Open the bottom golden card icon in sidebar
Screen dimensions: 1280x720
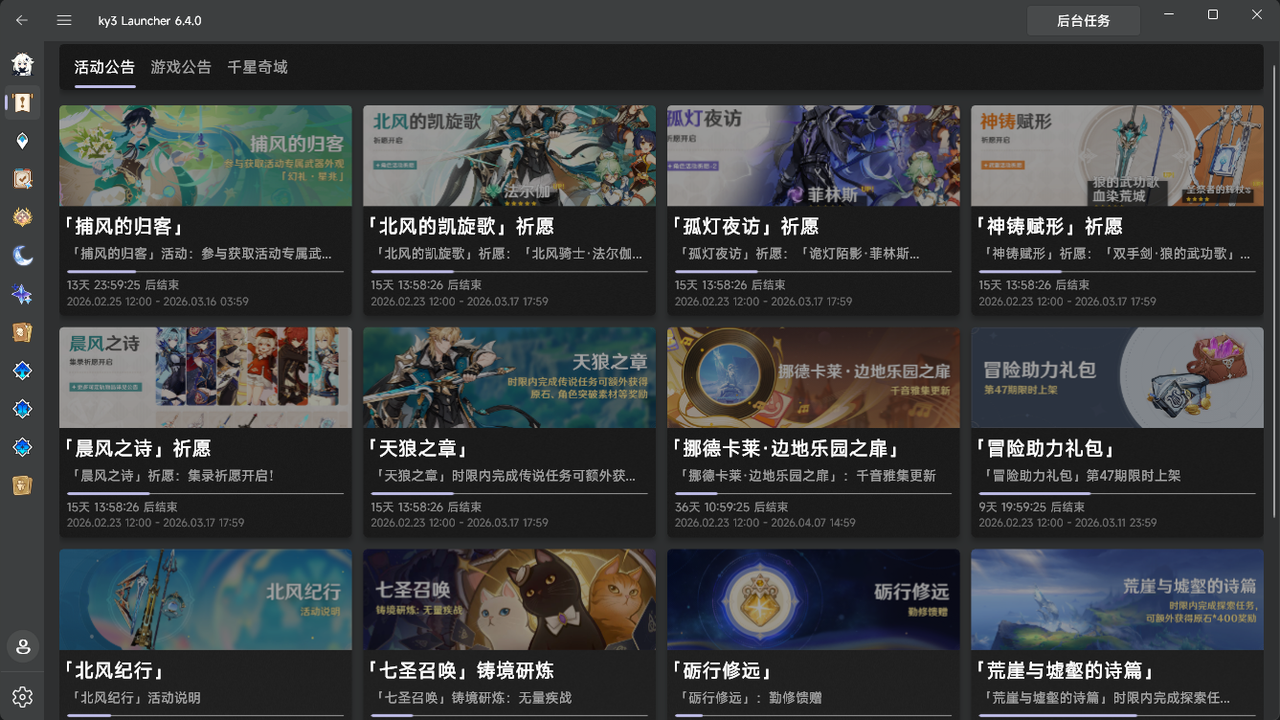(x=22, y=485)
